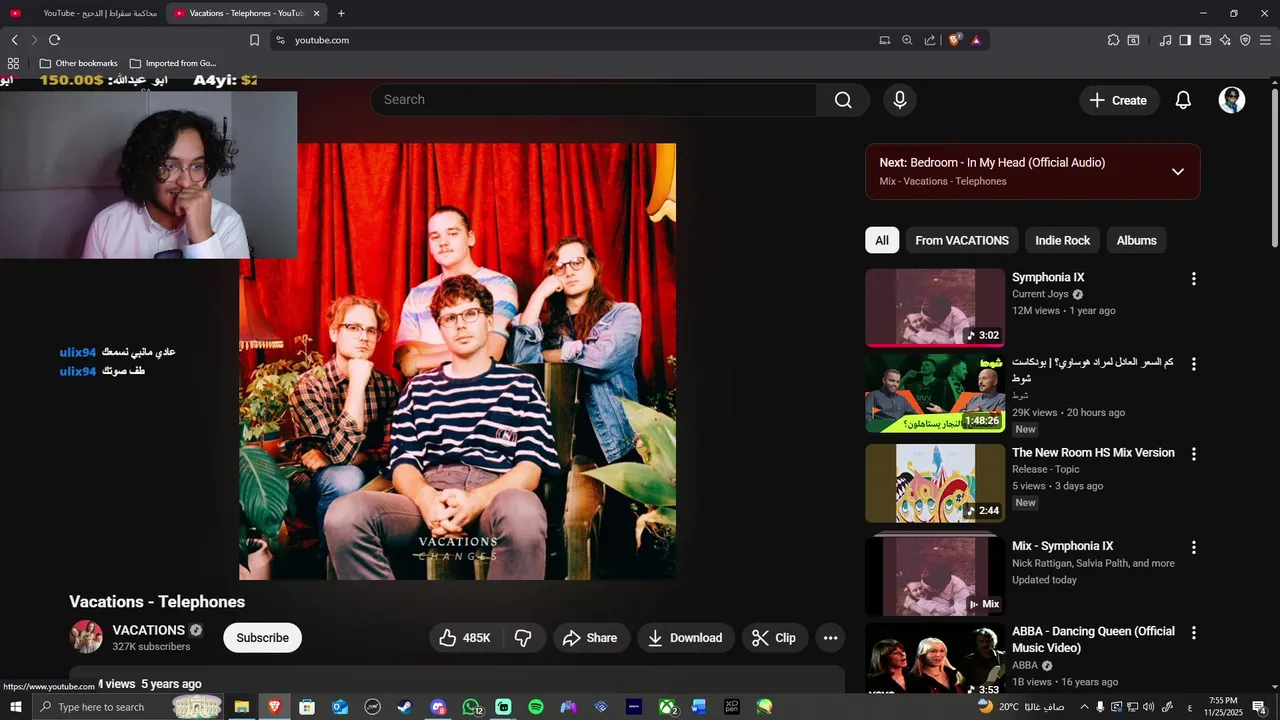Select the Indie Rock filter chip
Image resolution: width=1280 pixels, height=720 pixels.
click(x=1062, y=240)
